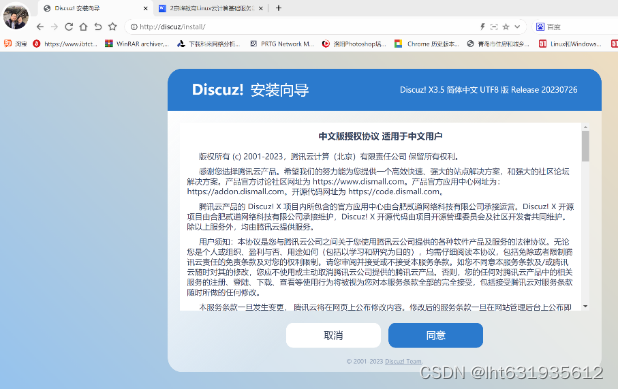Viewport: 618px width, 389px height.
Task: Reload the page with refresh icon
Action: 69,27
